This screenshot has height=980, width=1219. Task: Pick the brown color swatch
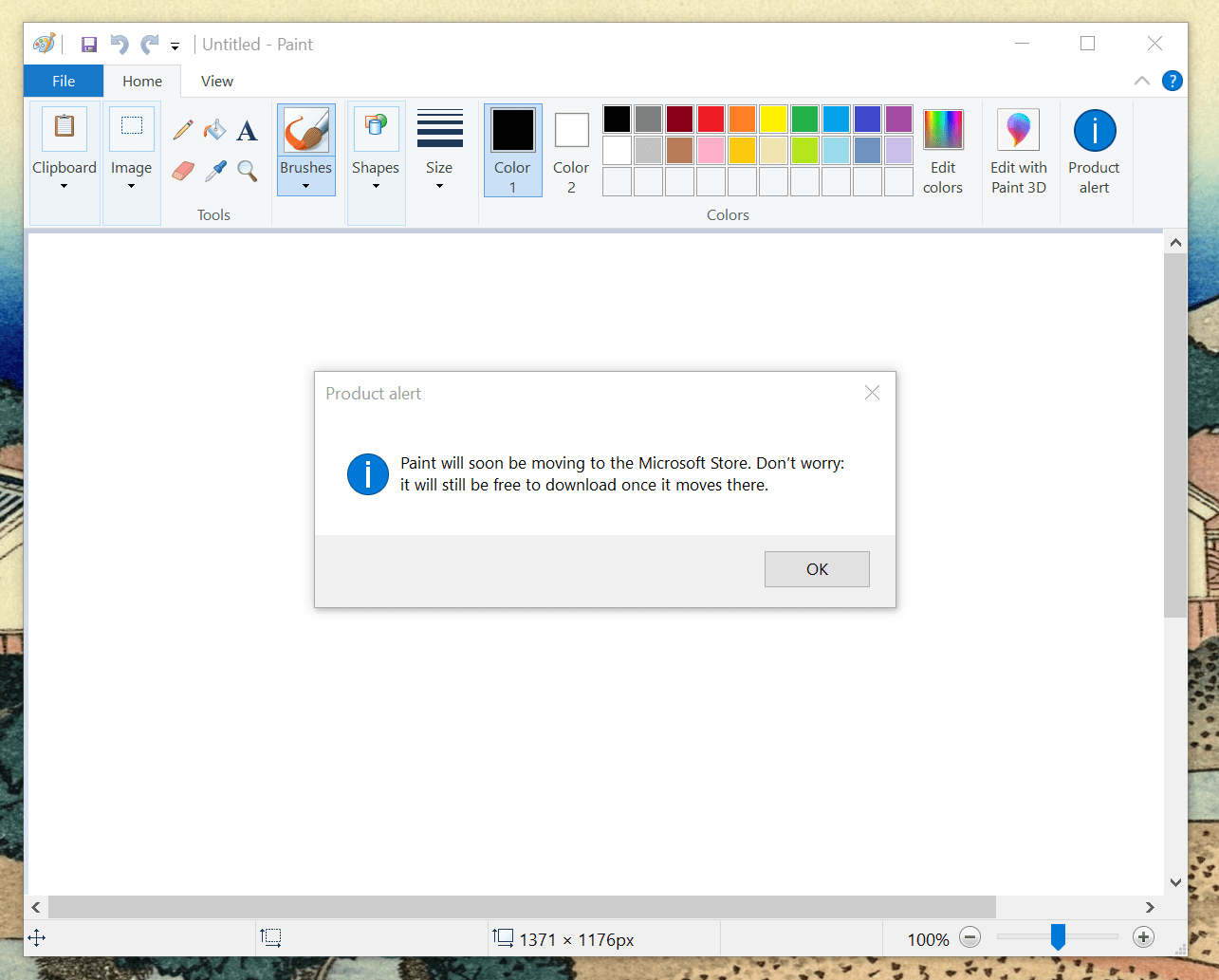pyautogui.click(x=679, y=150)
